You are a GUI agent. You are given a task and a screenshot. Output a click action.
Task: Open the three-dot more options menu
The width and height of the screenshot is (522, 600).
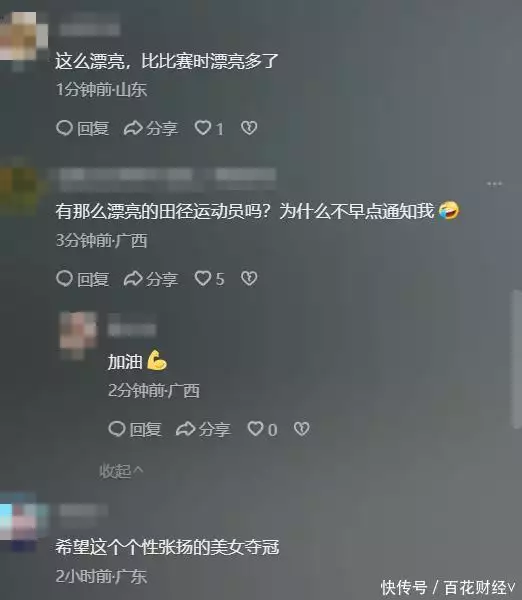[494, 184]
